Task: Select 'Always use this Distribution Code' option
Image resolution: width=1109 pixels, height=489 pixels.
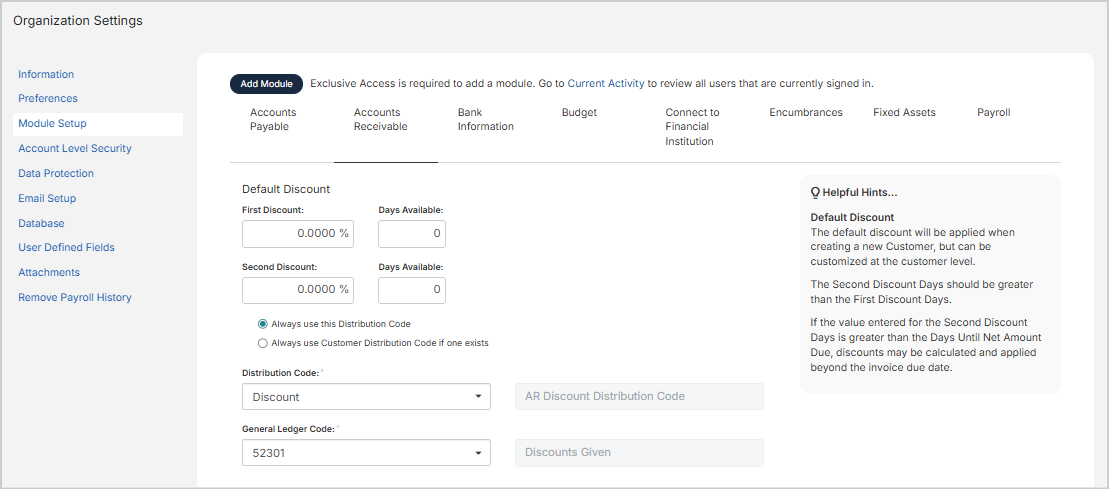Action: [x=263, y=324]
